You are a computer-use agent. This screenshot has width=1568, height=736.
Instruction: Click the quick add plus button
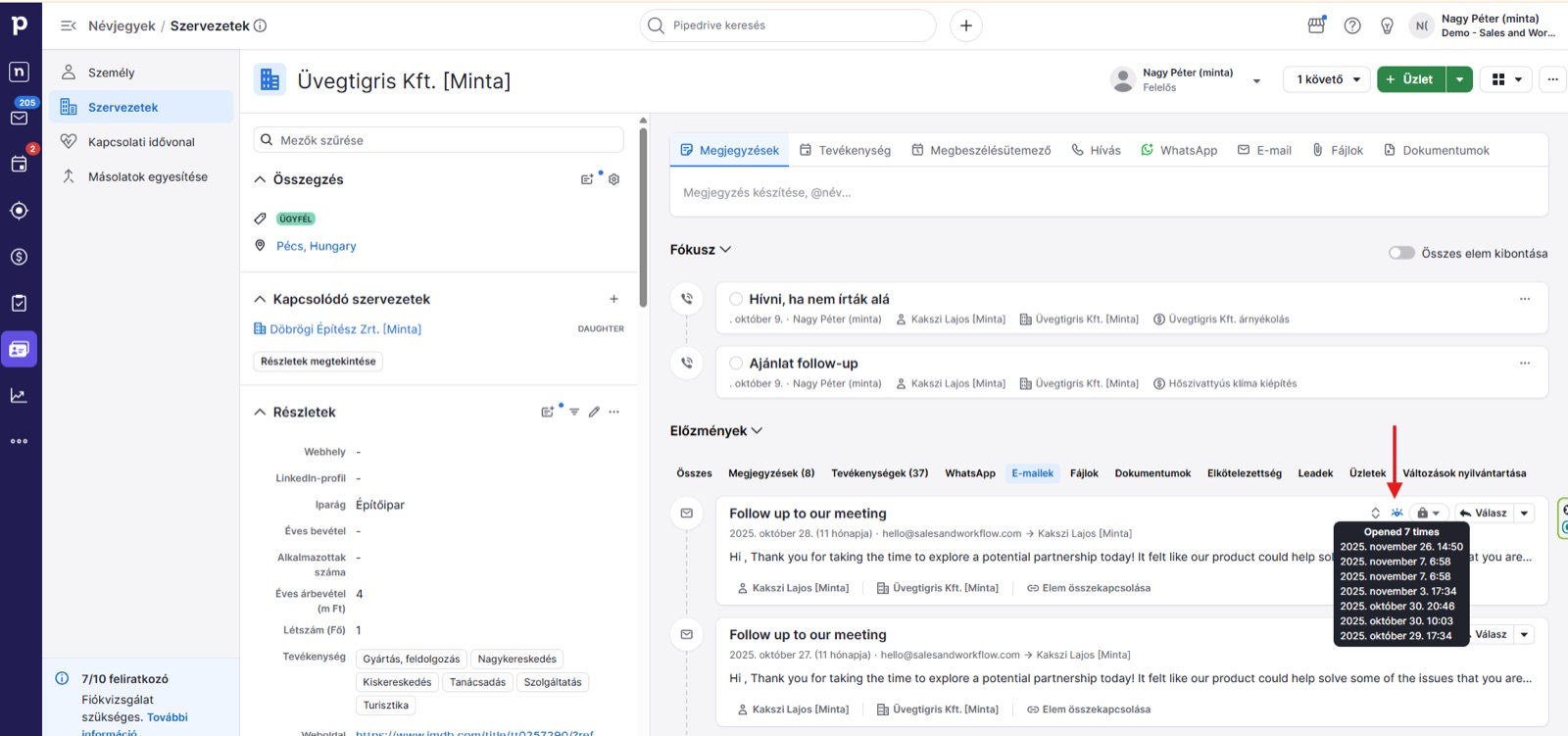(x=966, y=25)
